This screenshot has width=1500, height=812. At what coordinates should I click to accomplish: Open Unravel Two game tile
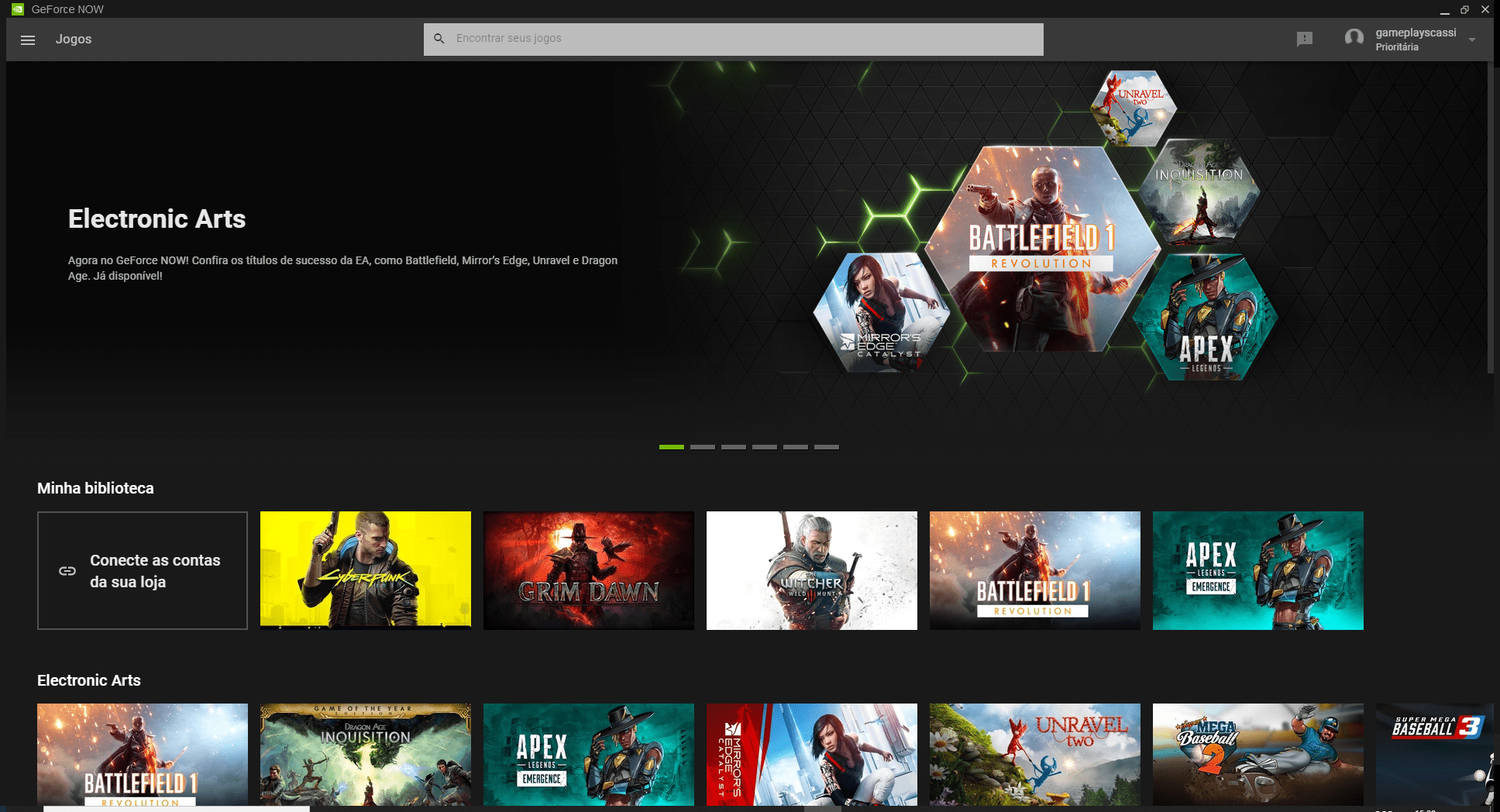pyautogui.click(x=1035, y=755)
